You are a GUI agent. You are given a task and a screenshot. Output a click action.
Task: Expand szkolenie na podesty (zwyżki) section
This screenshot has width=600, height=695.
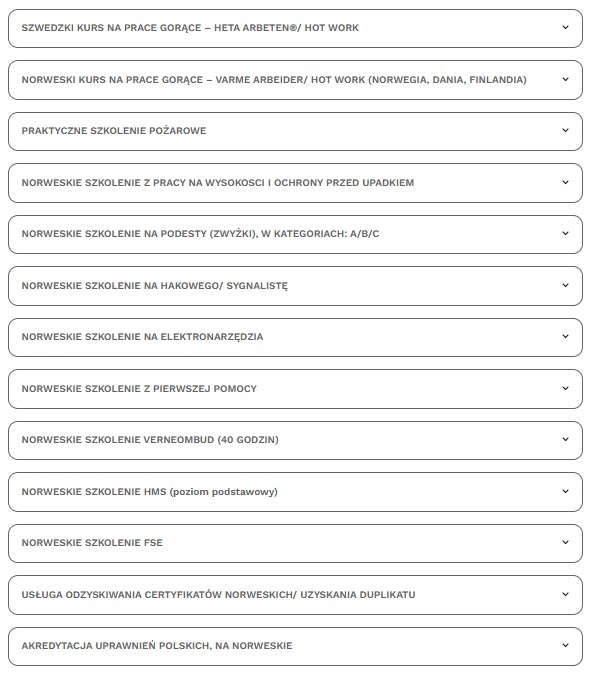pos(200,234)
